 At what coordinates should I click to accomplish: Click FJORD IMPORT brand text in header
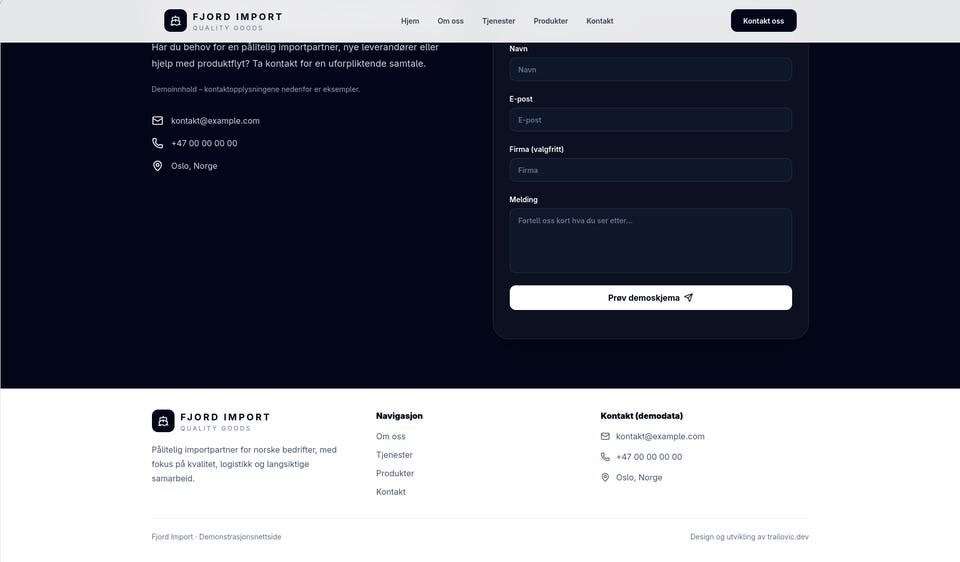point(238,17)
